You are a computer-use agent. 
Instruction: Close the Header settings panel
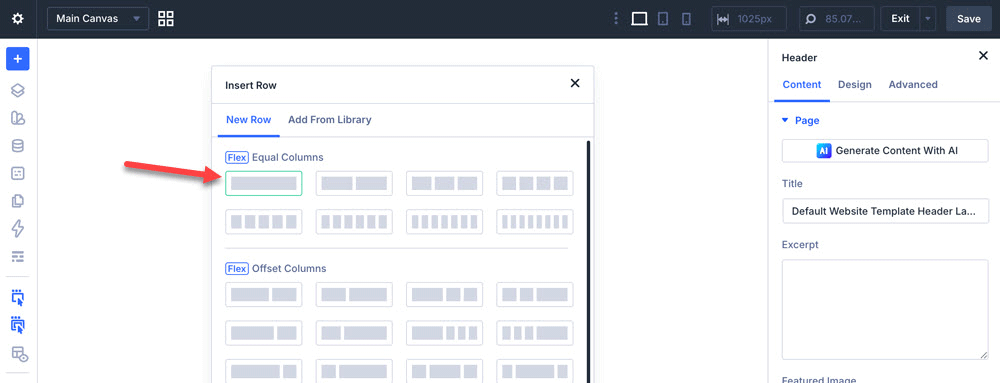coord(983,56)
